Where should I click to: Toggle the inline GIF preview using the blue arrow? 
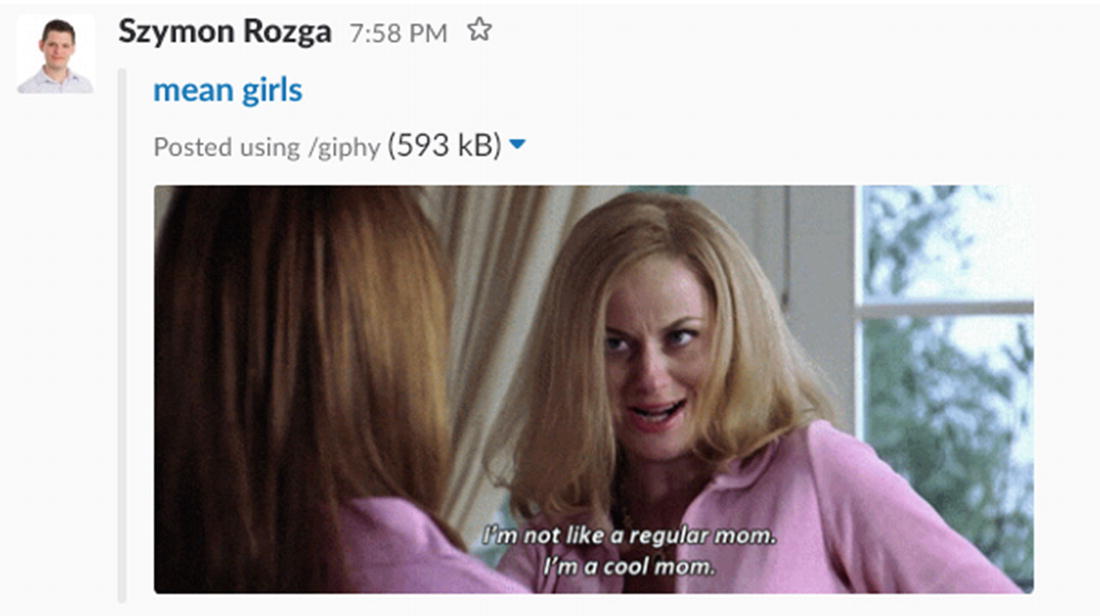pos(517,145)
